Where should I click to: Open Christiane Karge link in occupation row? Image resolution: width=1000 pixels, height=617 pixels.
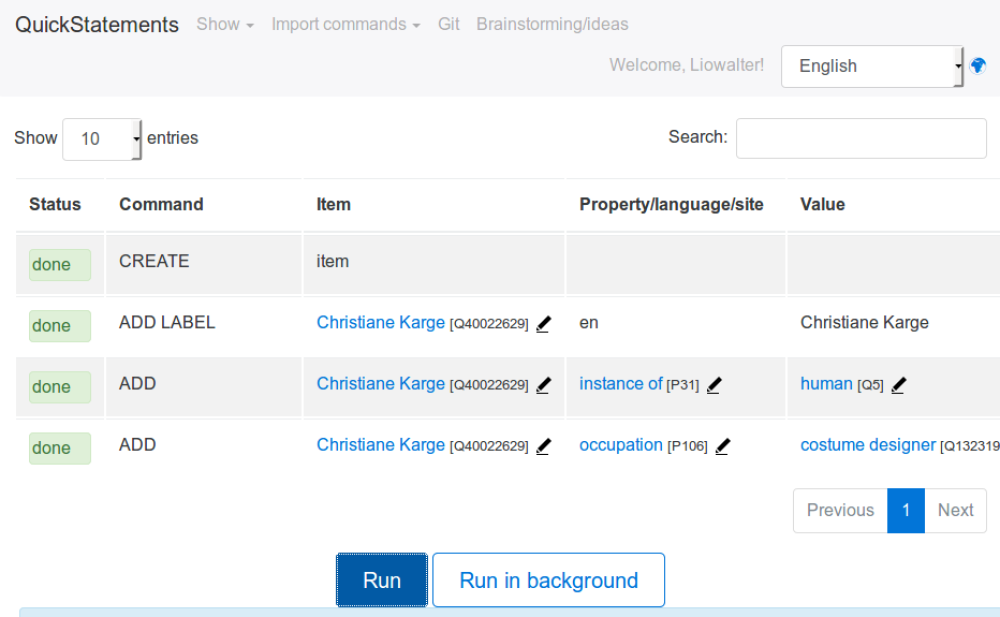coord(381,445)
